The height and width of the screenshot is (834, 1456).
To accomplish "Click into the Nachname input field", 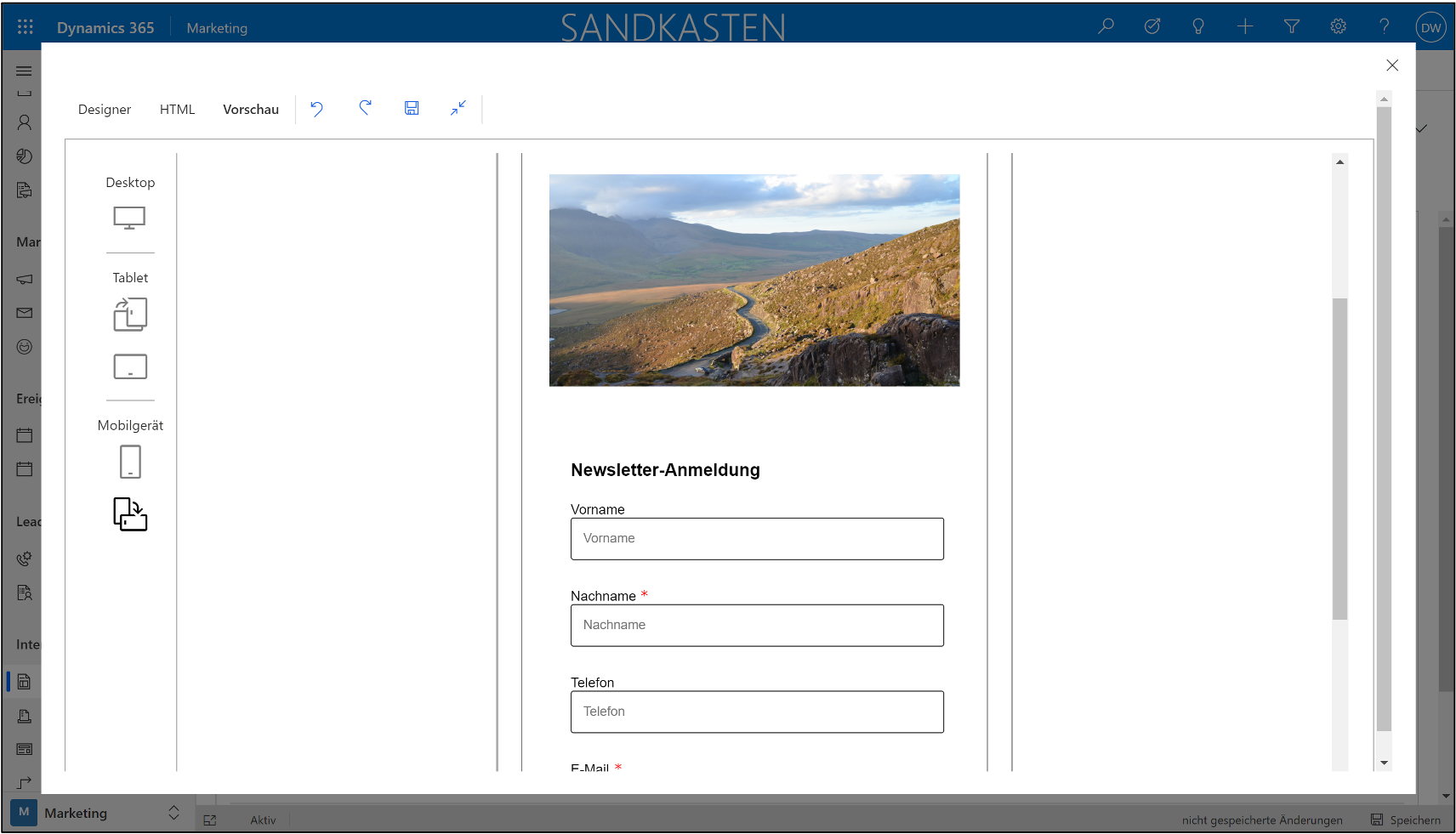I will click(757, 626).
